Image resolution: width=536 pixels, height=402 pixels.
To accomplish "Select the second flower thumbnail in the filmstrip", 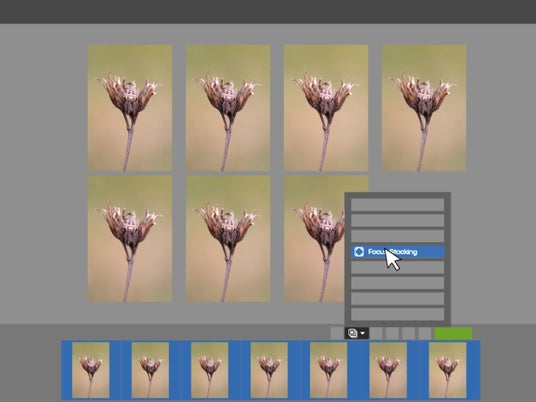I will click(150, 370).
